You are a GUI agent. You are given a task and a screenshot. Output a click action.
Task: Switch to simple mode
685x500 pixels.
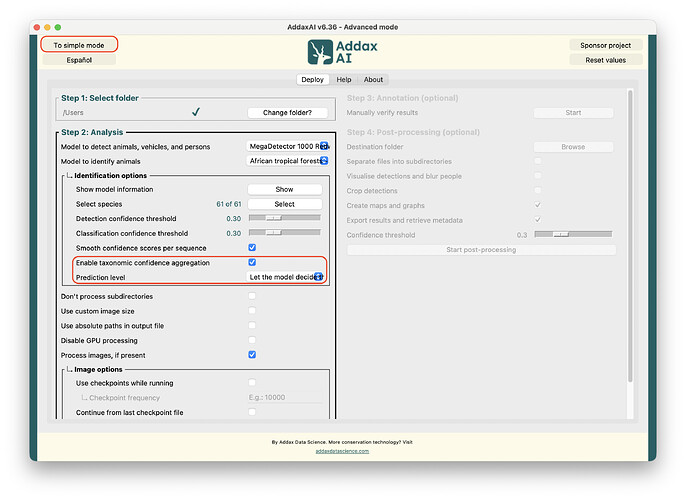click(79, 45)
